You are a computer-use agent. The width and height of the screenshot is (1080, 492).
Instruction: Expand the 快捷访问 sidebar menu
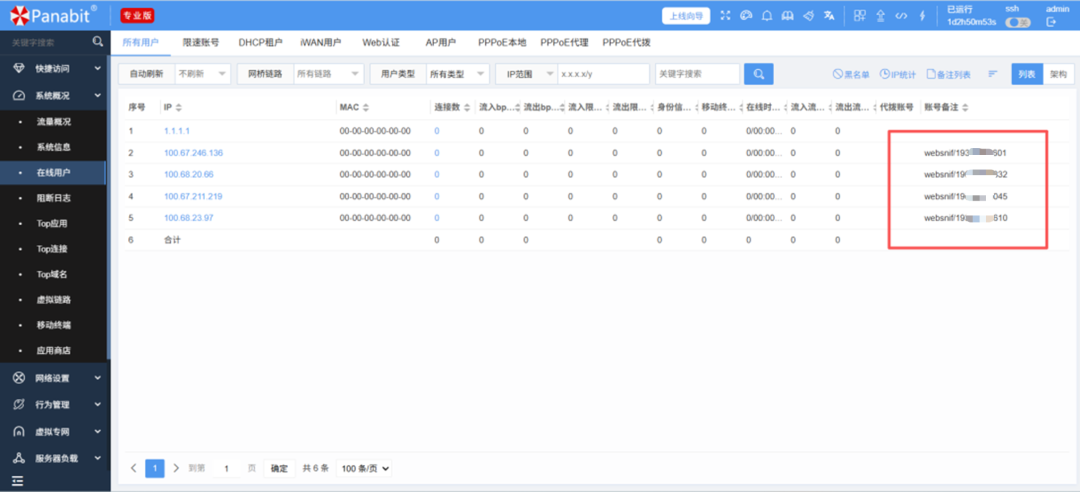(x=55, y=69)
